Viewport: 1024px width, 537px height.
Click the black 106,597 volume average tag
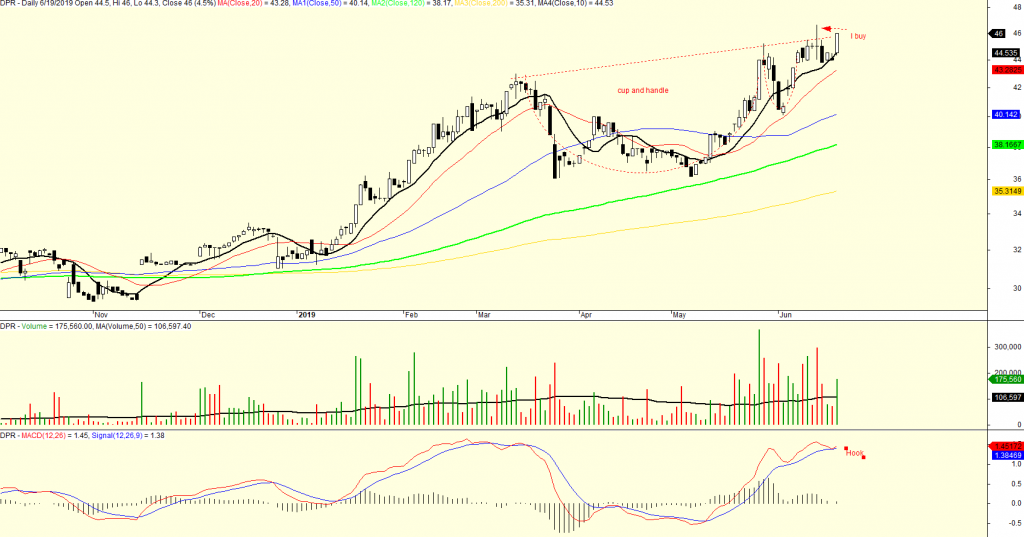(x=1005, y=397)
